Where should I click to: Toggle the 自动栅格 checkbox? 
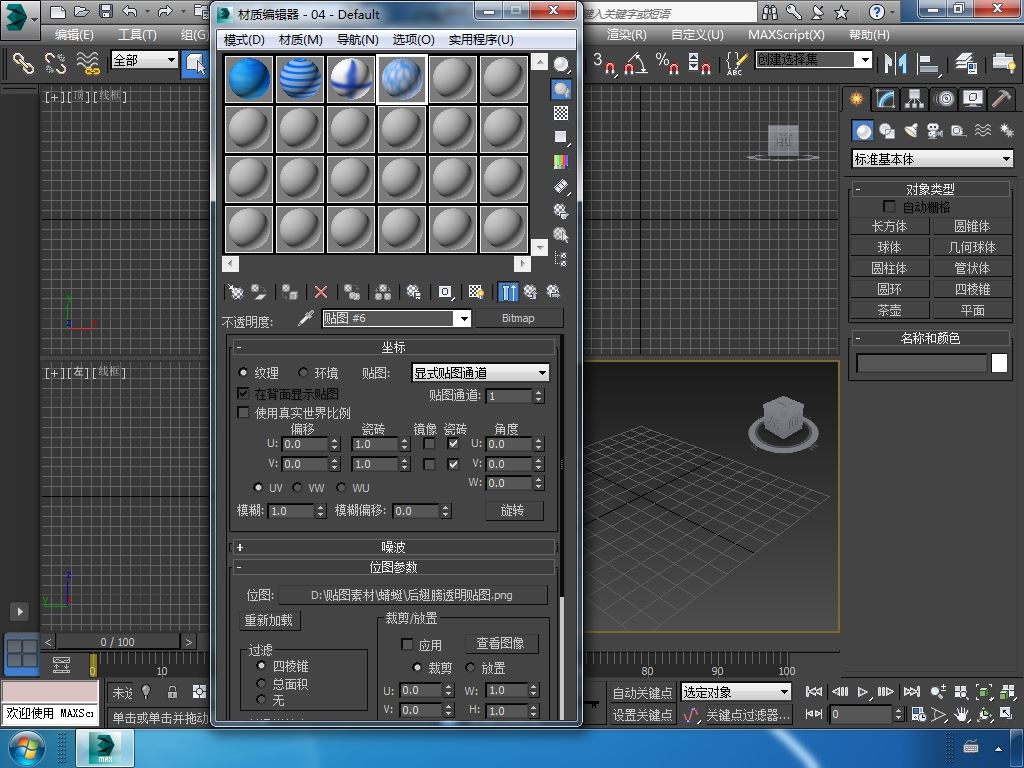[x=888, y=207]
